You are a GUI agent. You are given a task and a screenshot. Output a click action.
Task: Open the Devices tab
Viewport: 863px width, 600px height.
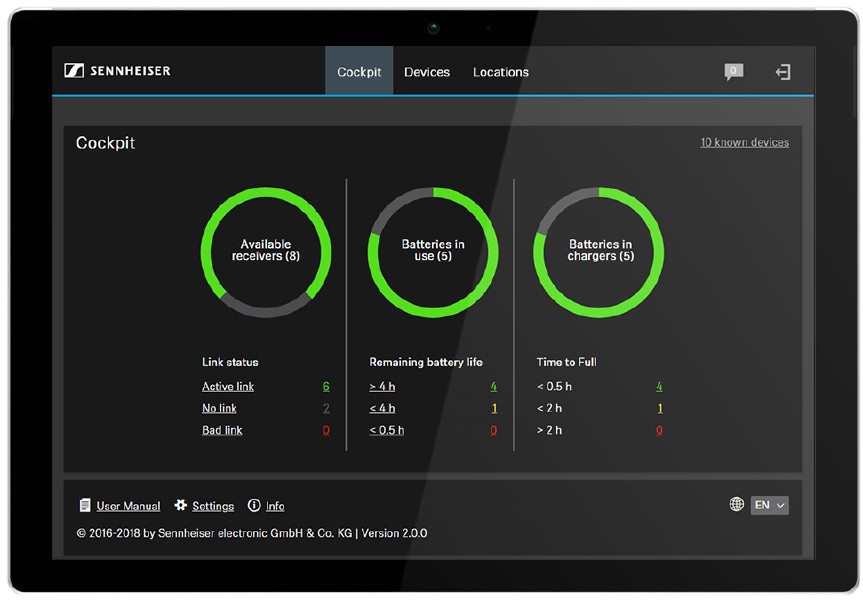point(427,72)
